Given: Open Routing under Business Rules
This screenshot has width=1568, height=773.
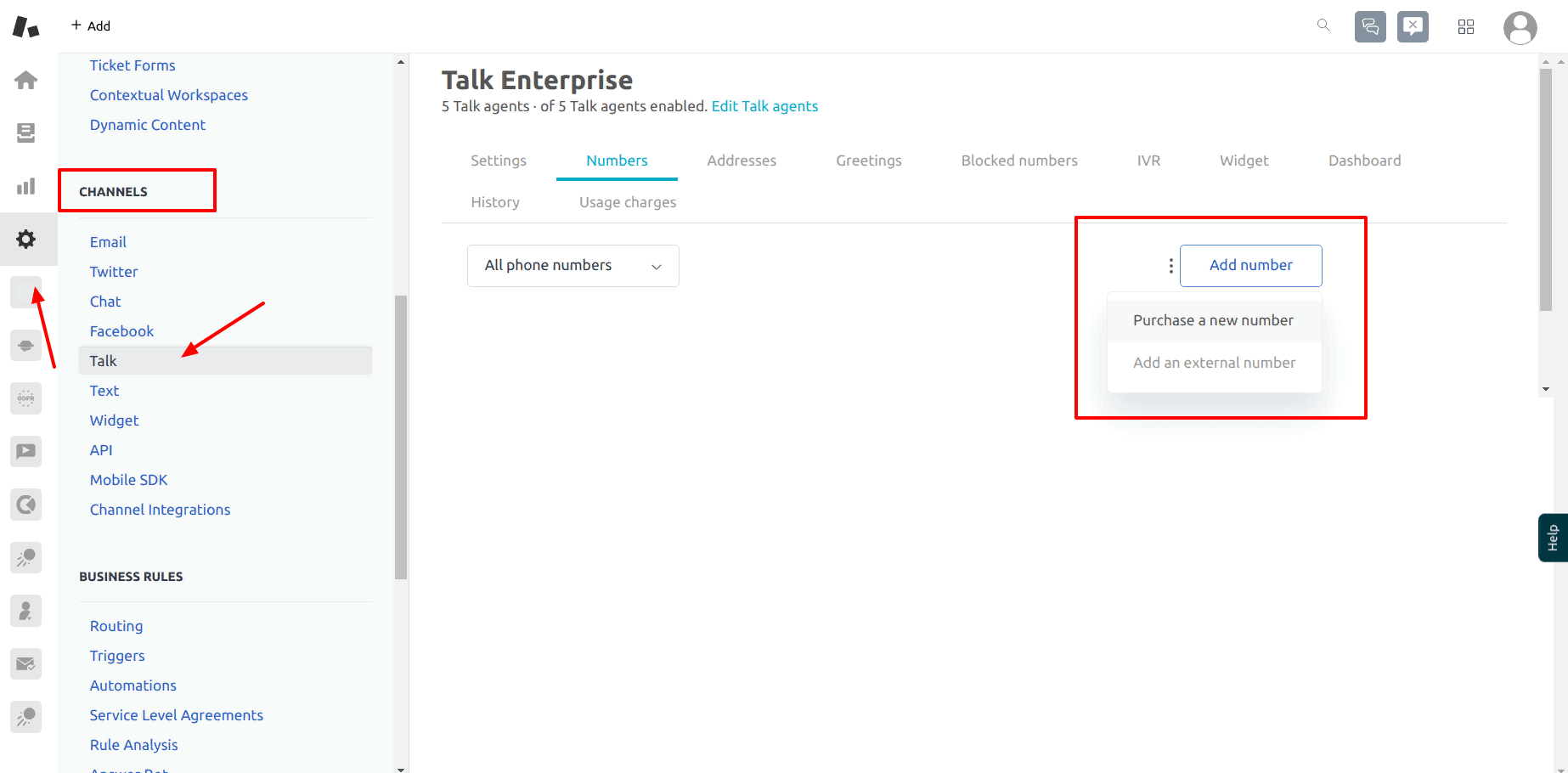Looking at the screenshot, I should (x=116, y=626).
